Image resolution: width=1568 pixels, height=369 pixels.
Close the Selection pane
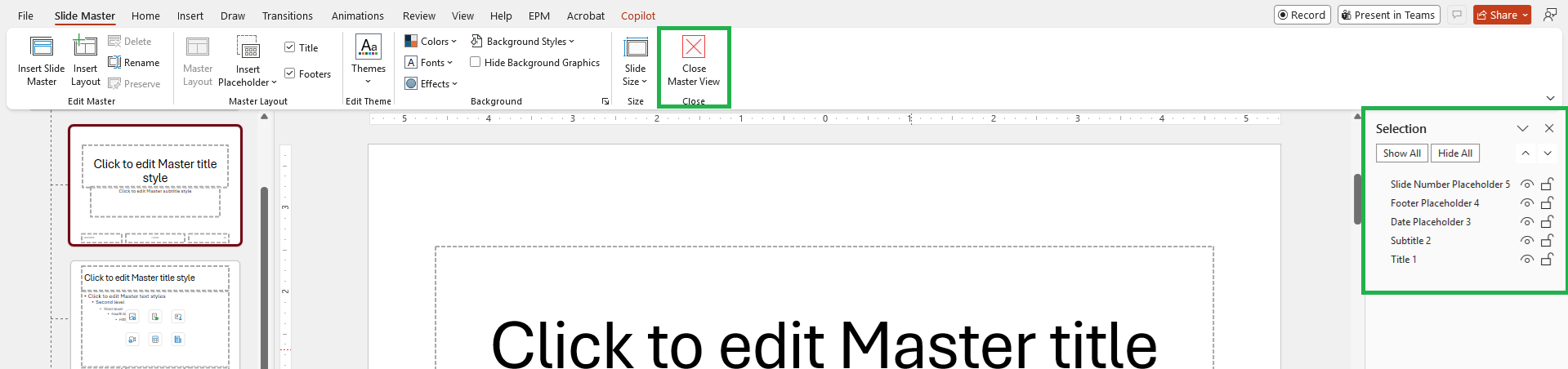coord(1549,128)
